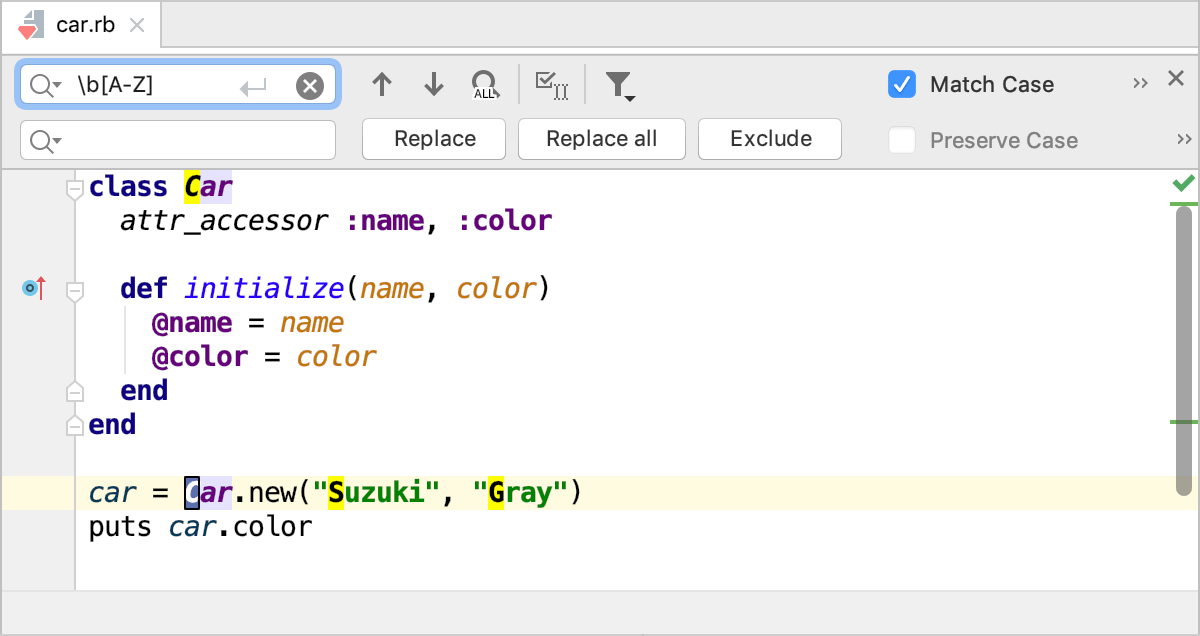The image size is (1200, 636).
Task: Toggle the search-in-selection icon
Action: click(551, 84)
